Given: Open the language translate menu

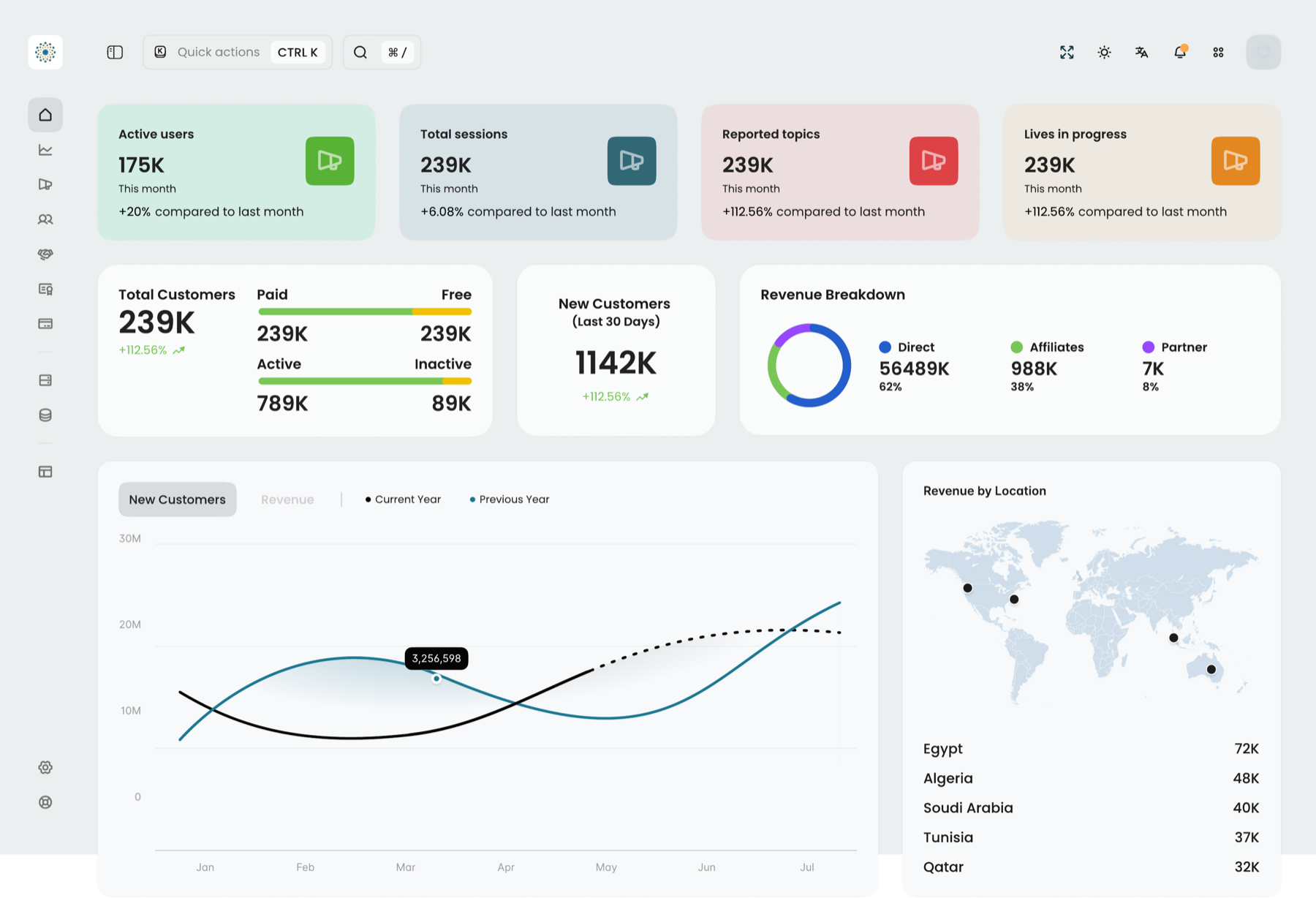Looking at the screenshot, I should (x=1142, y=52).
